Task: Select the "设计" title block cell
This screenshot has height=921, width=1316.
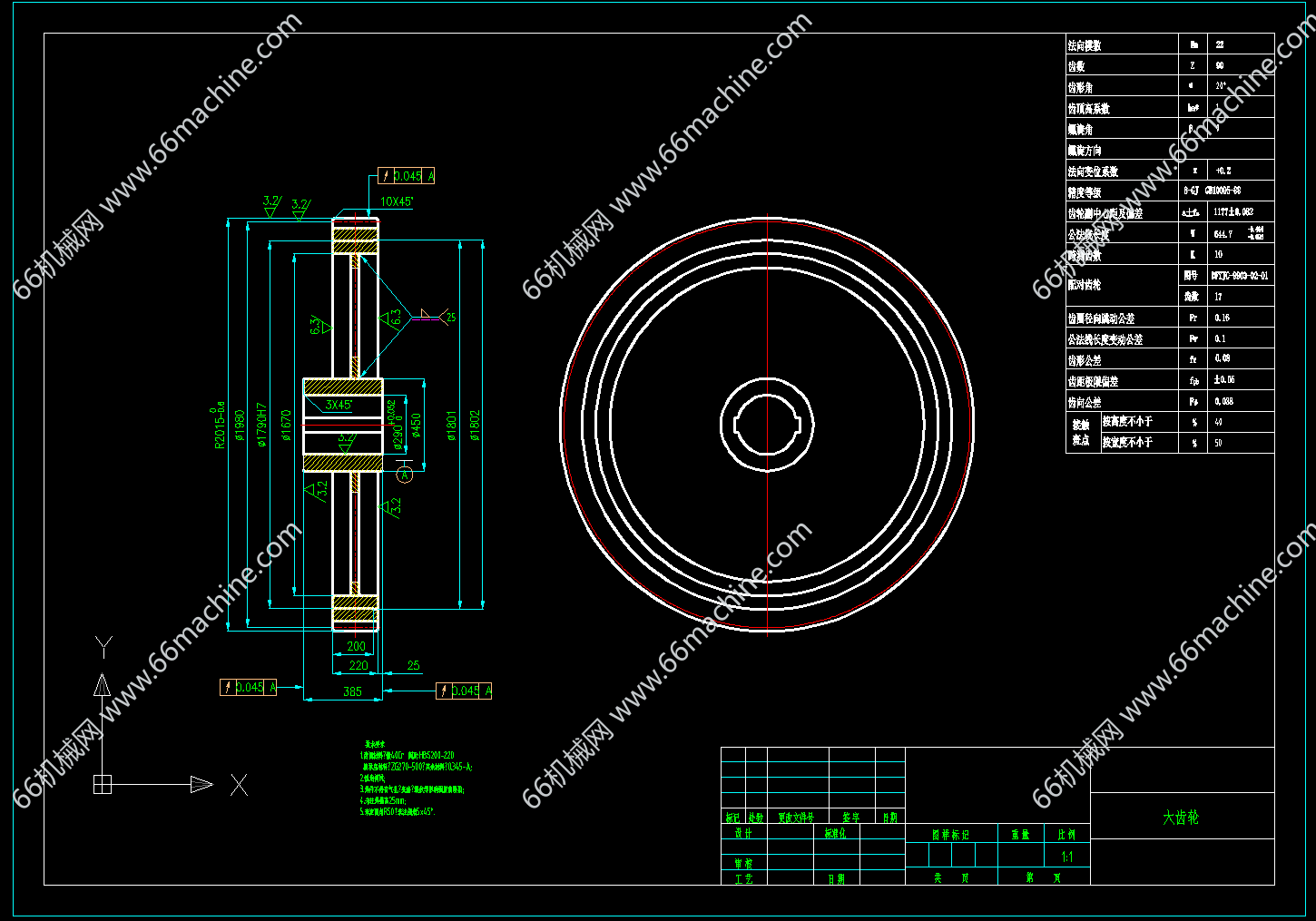Action: click(x=743, y=833)
